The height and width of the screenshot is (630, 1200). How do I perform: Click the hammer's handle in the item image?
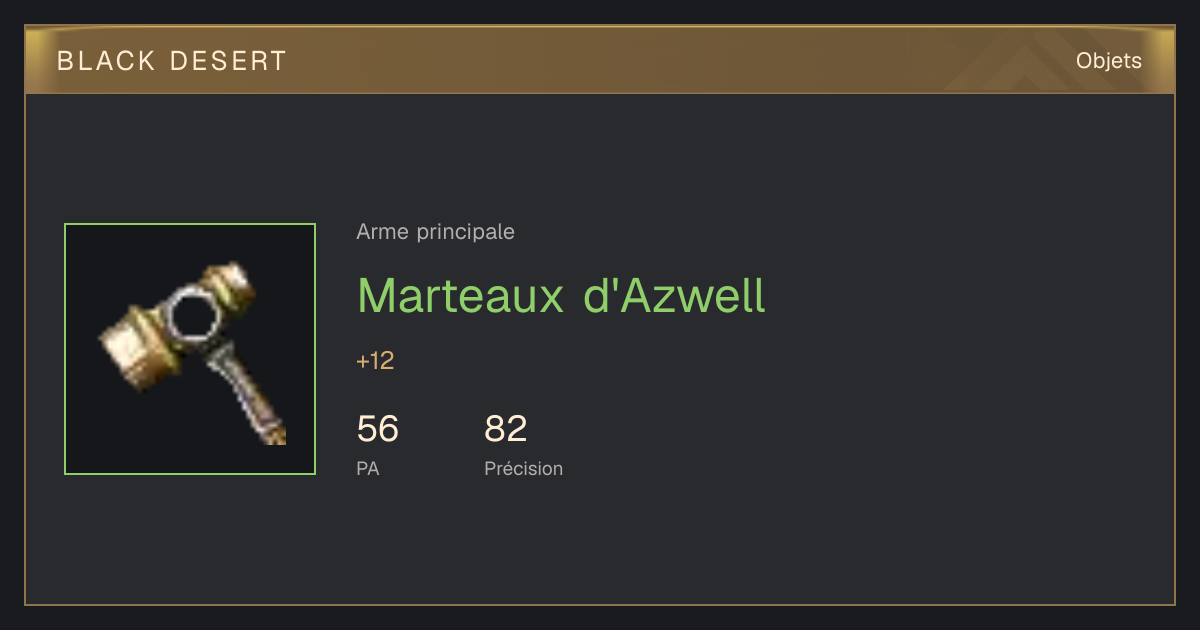click(248, 395)
